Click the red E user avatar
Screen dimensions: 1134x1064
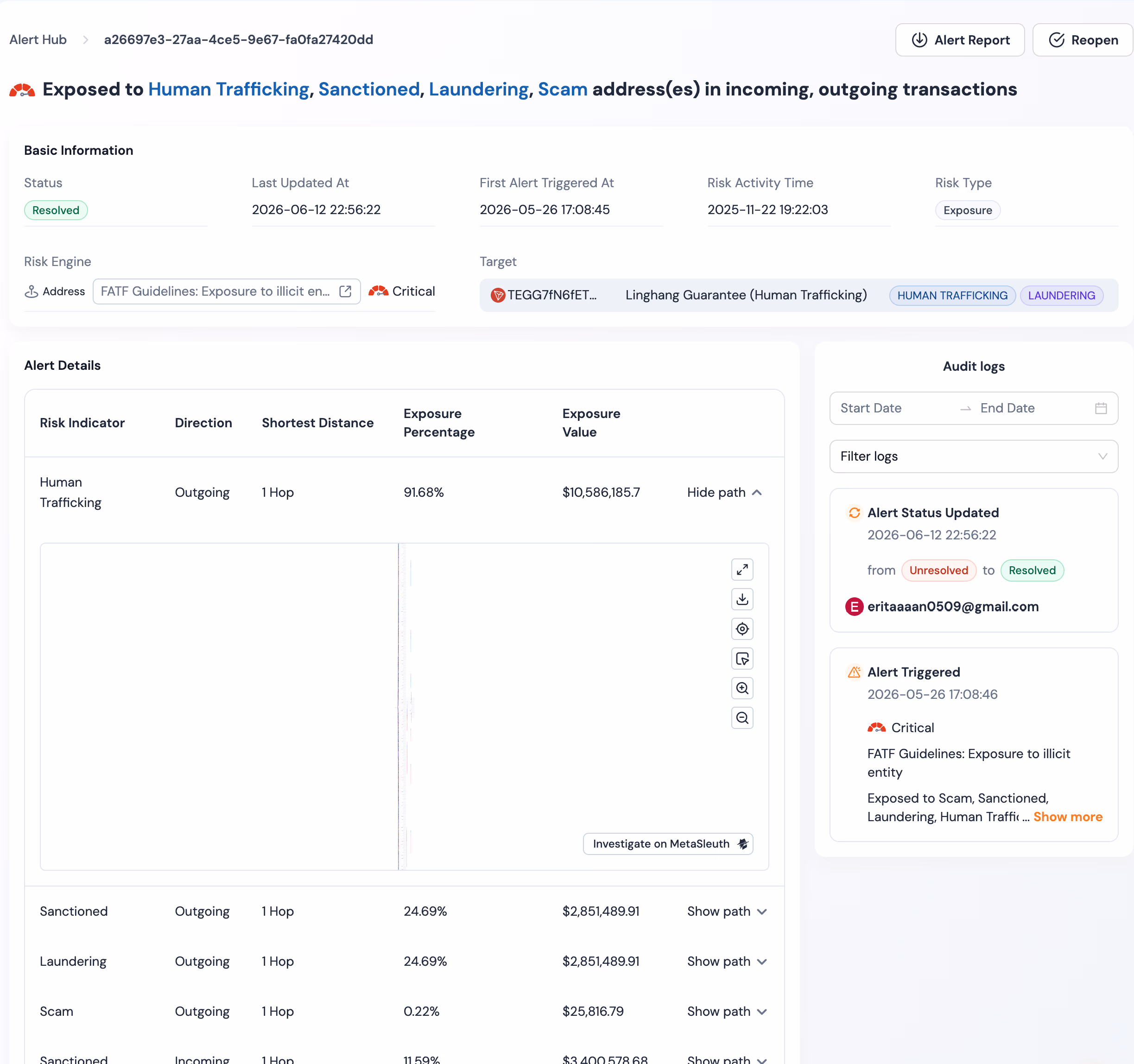click(x=854, y=607)
